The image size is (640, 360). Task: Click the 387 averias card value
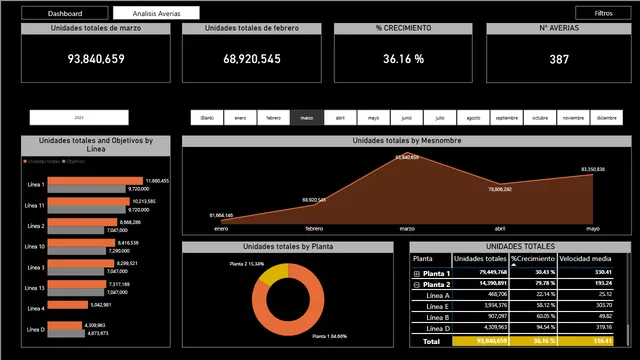pyautogui.click(x=559, y=60)
